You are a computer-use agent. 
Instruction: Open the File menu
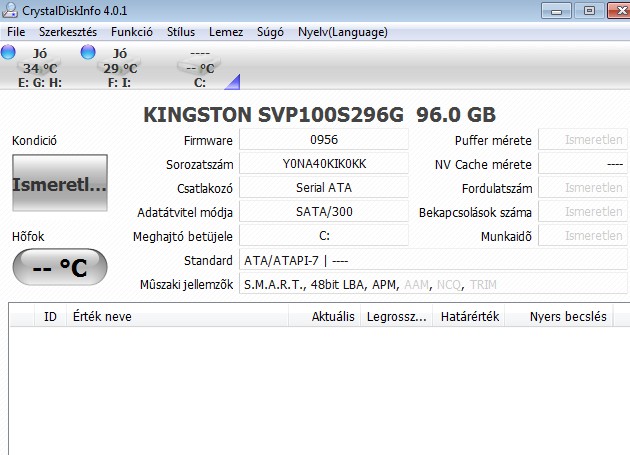tap(16, 32)
